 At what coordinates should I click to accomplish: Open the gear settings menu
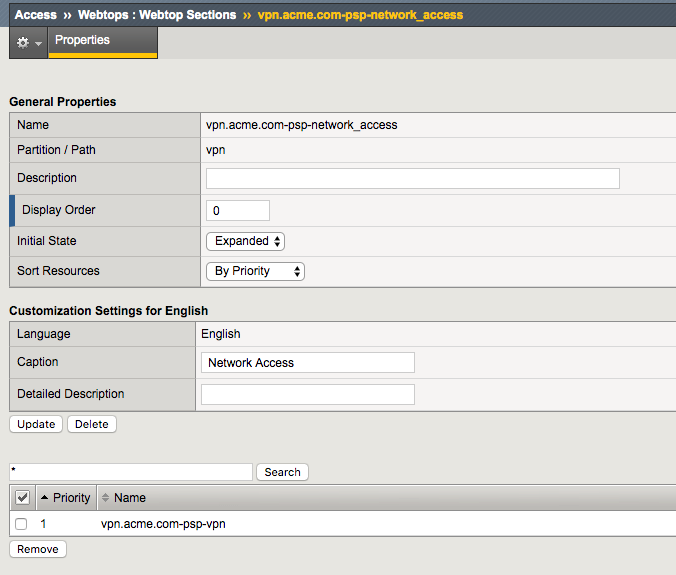[x=28, y=43]
